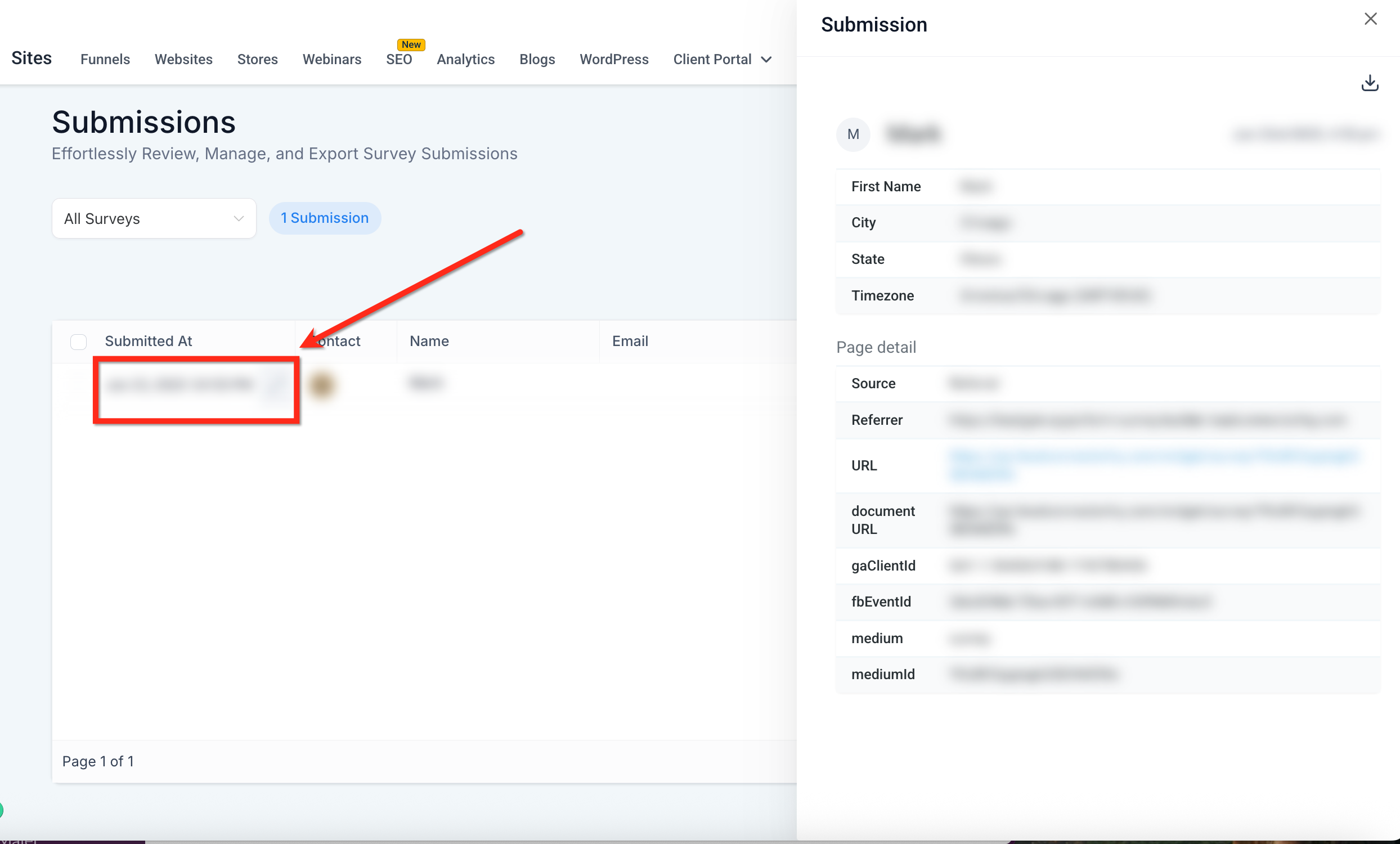Click the Submitted At column header
Image resolution: width=1400 pixels, height=844 pixels.
coord(149,341)
